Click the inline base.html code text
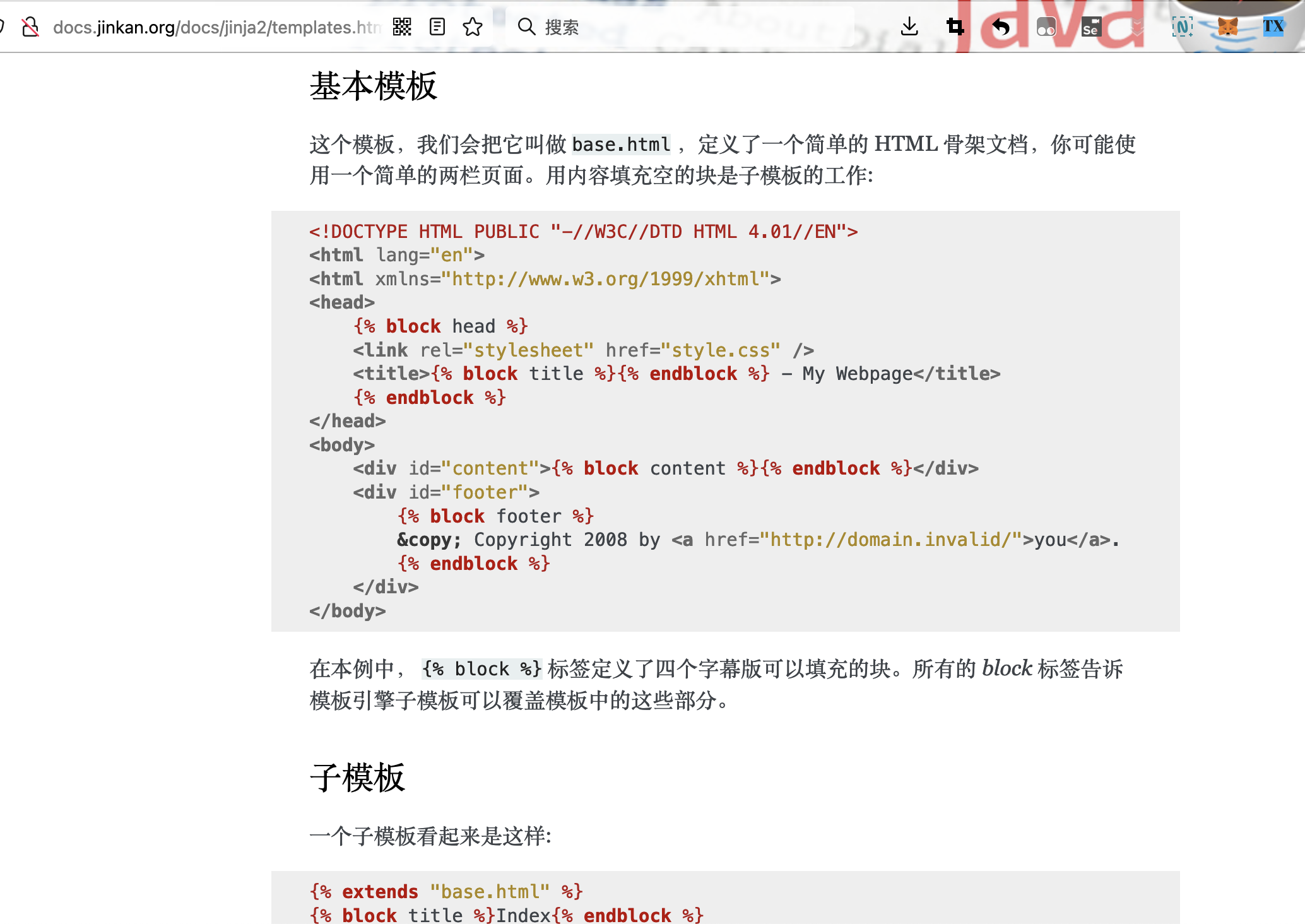Image resolution: width=1305 pixels, height=924 pixels. click(x=621, y=145)
